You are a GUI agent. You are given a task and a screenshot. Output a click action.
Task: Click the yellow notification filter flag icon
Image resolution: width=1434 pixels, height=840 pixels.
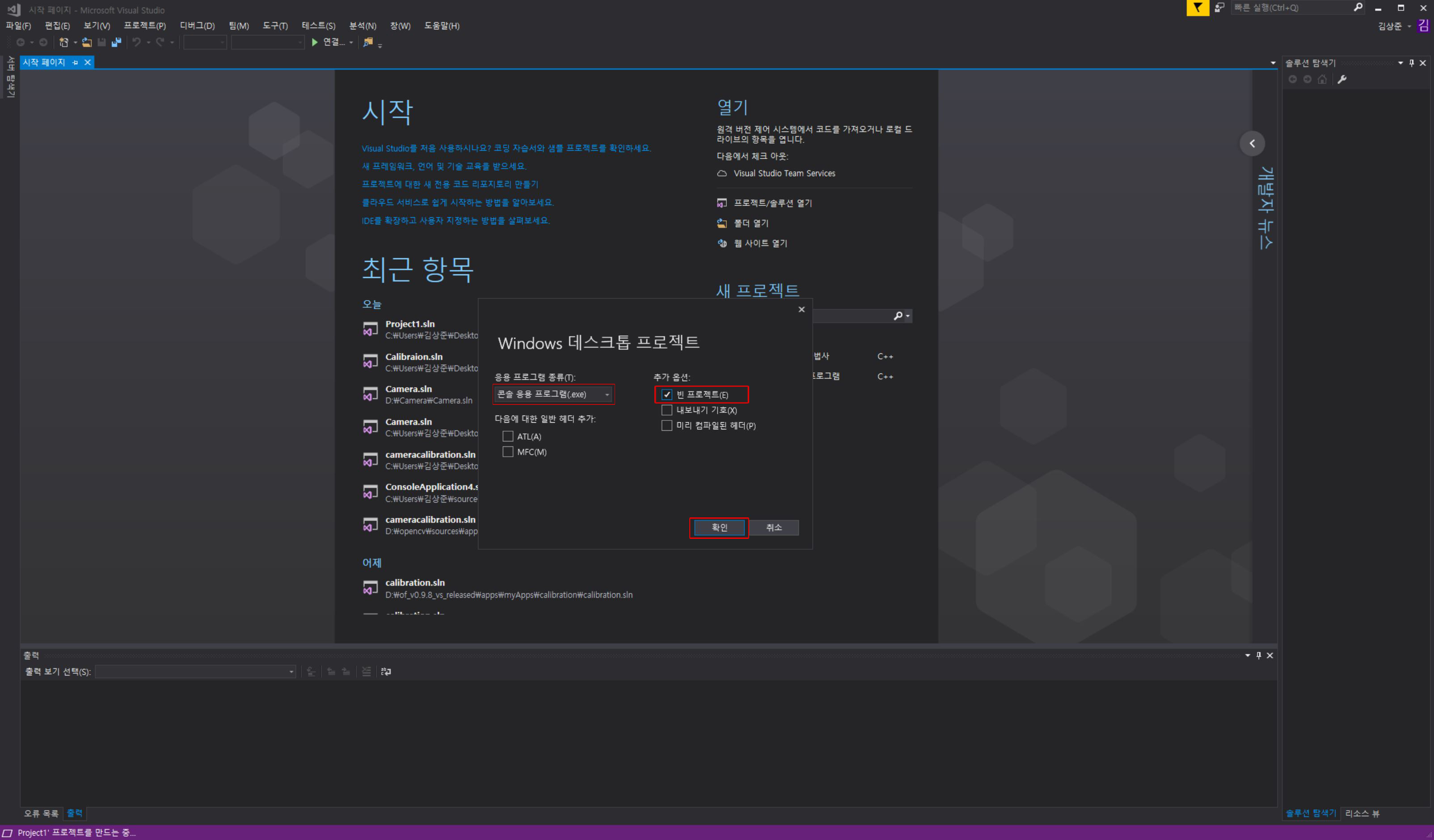(1197, 8)
